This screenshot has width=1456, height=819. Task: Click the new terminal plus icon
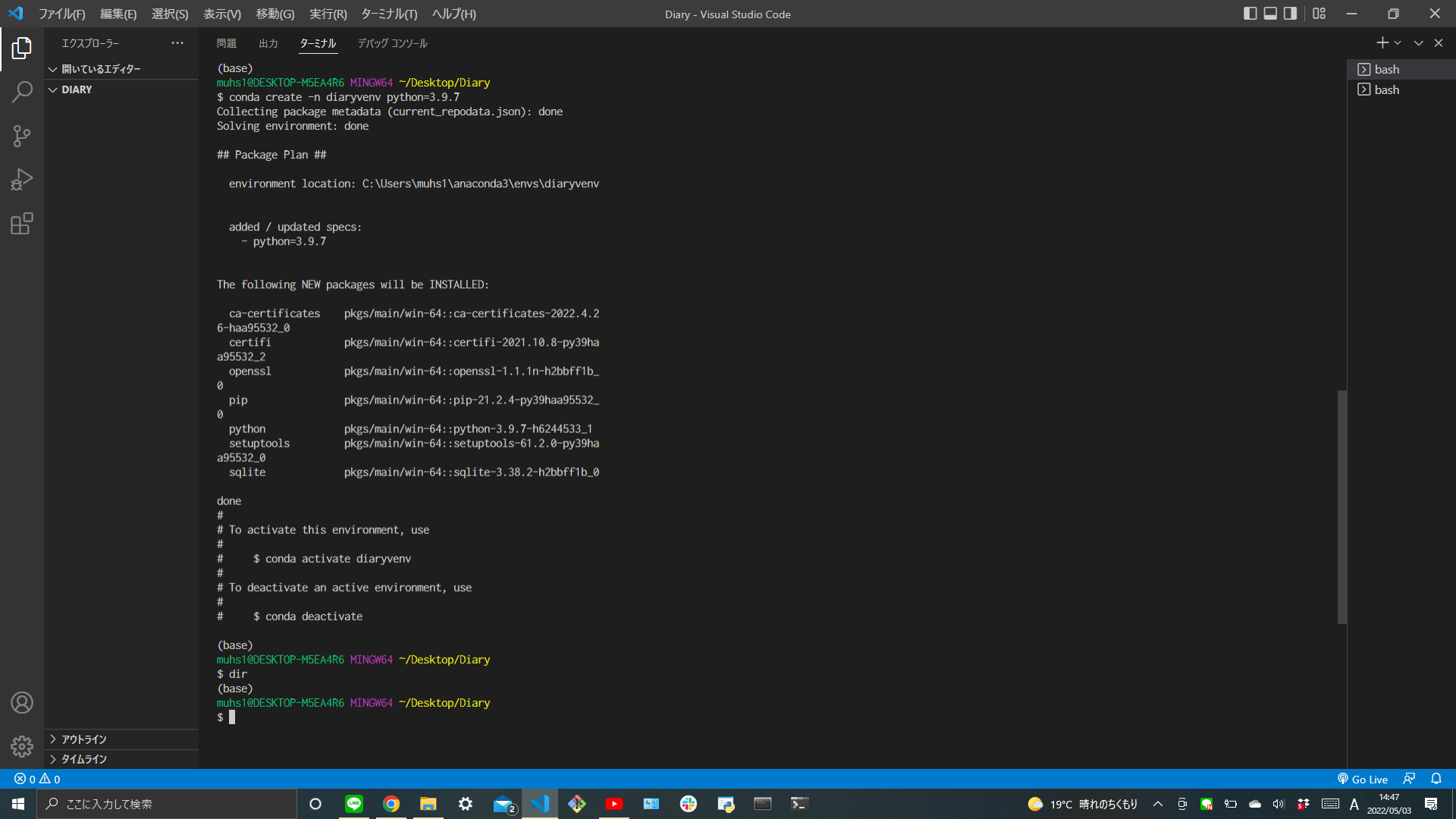pyautogui.click(x=1382, y=43)
